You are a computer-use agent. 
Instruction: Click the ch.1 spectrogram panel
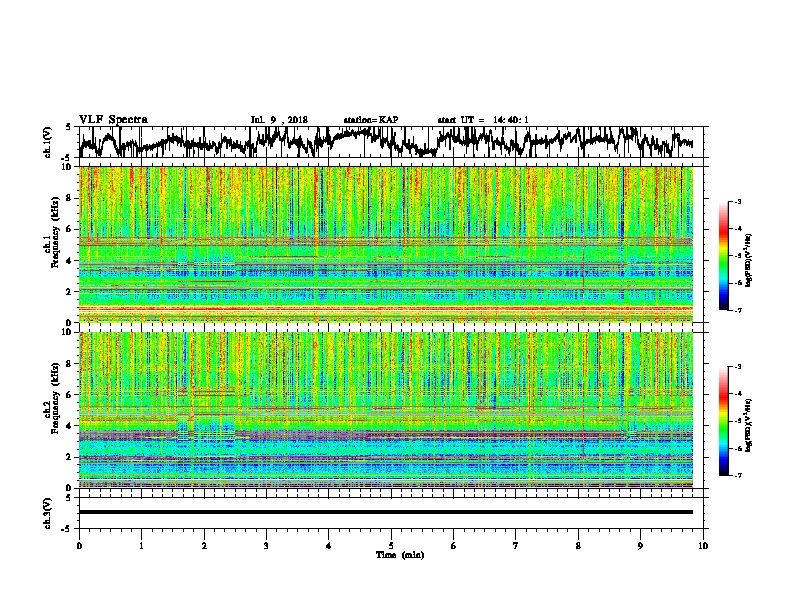(x=386, y=244)
